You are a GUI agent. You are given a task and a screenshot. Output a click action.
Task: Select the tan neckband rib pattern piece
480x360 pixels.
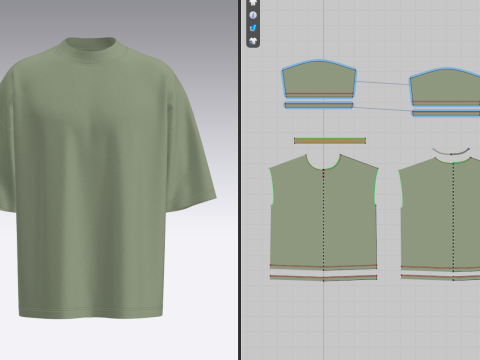(330, 141)
